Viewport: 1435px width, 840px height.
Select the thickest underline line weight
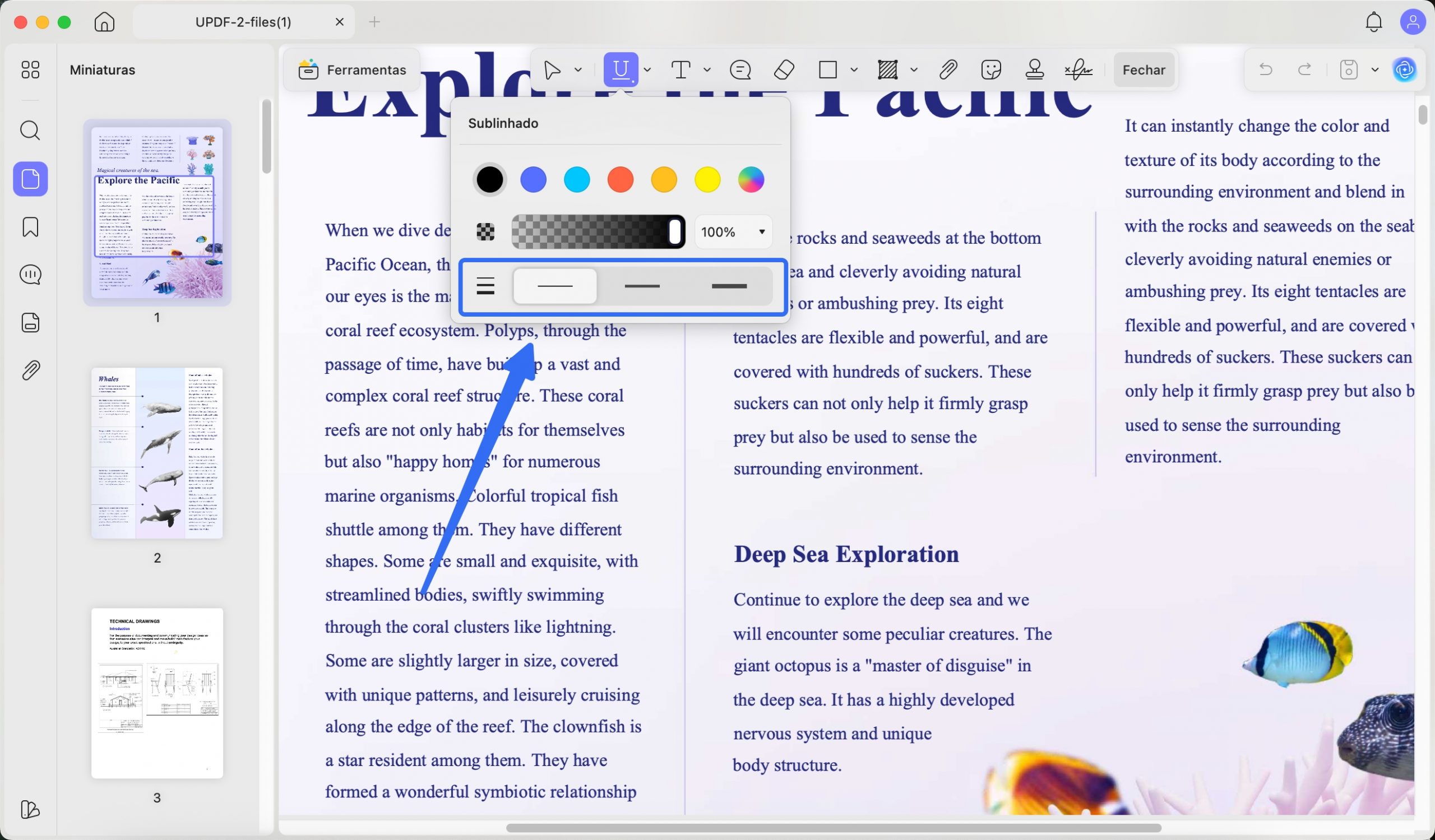[730, 286]
